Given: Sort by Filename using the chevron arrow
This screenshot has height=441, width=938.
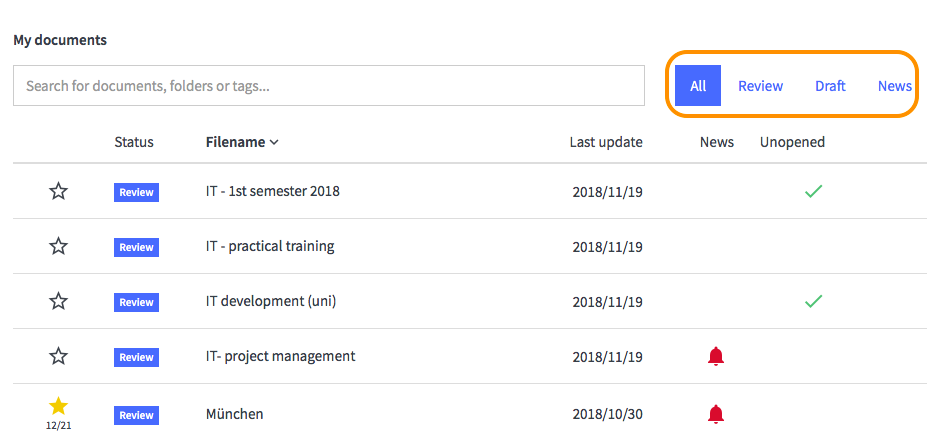Looking at the screenshot, I should tap(274, 142).
